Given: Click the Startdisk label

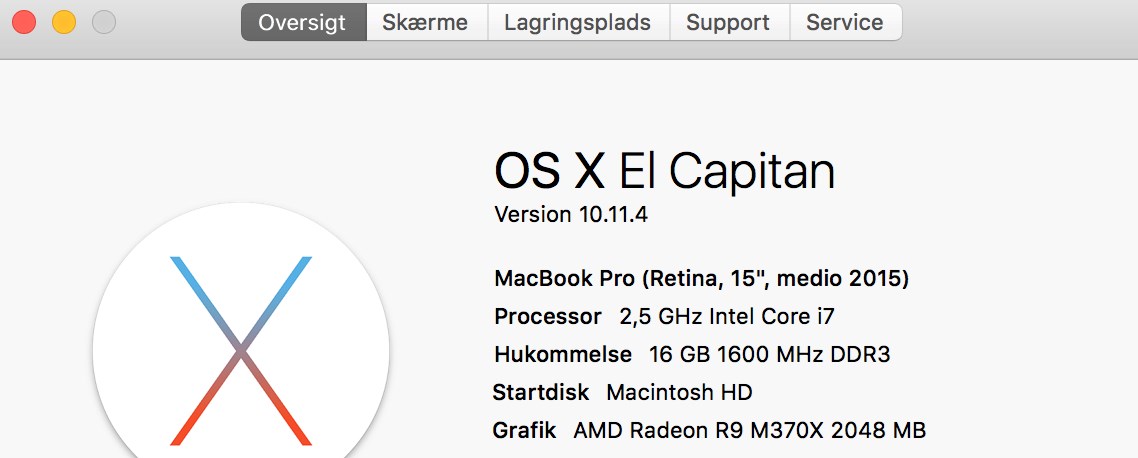Looking at the screenshot, I should (541, 393).
